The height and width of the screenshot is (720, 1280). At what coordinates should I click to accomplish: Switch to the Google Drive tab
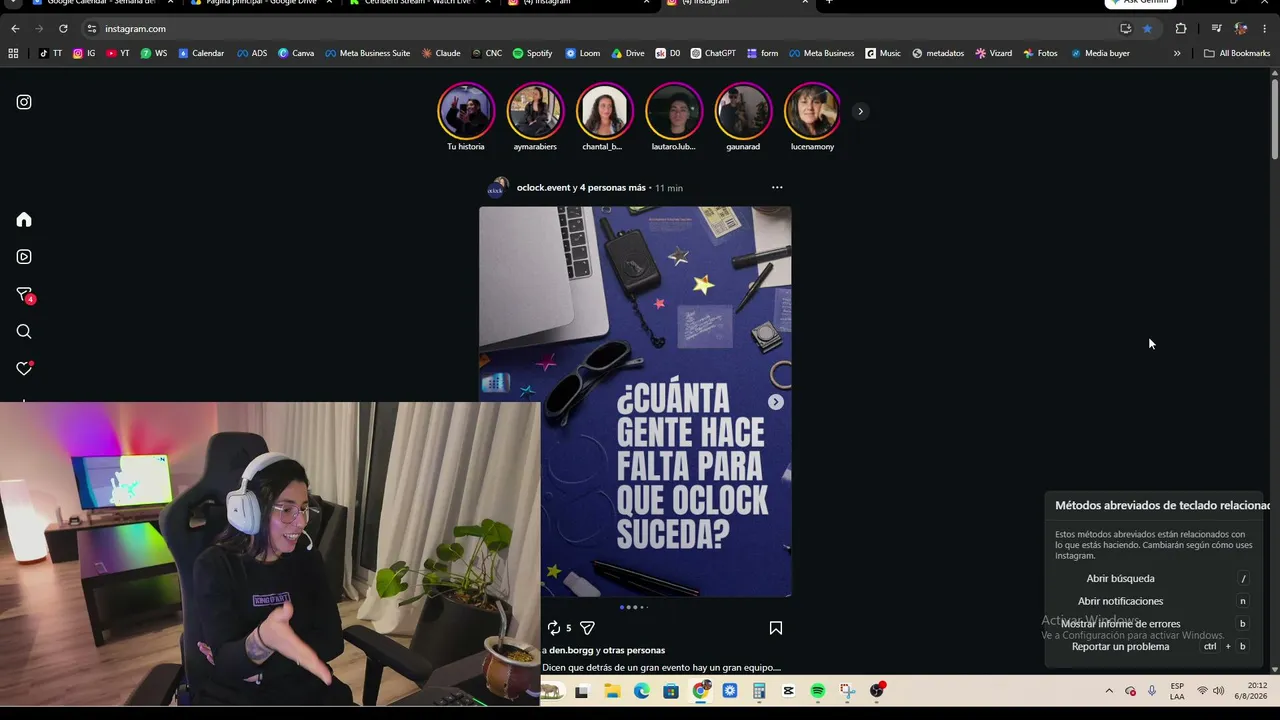(x=260, y=3)
